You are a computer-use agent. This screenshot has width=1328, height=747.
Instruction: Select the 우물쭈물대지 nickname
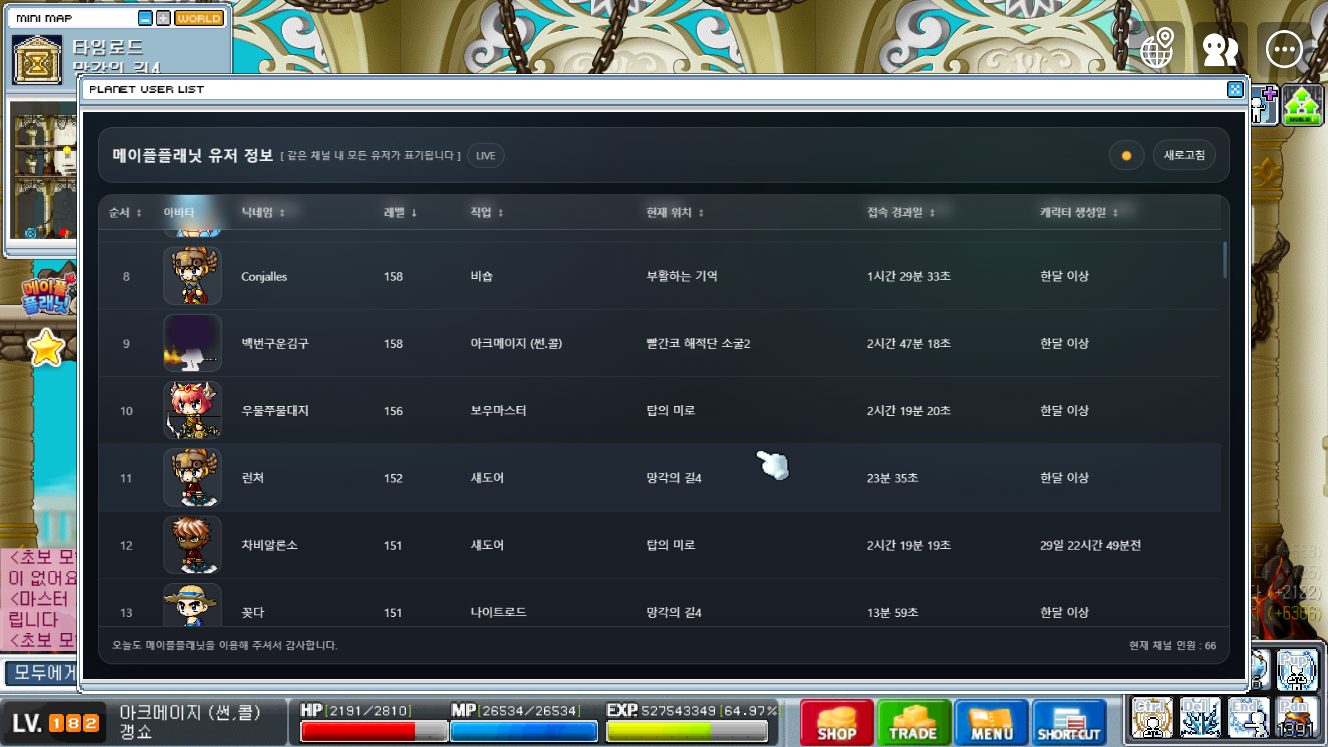[275, 410]
